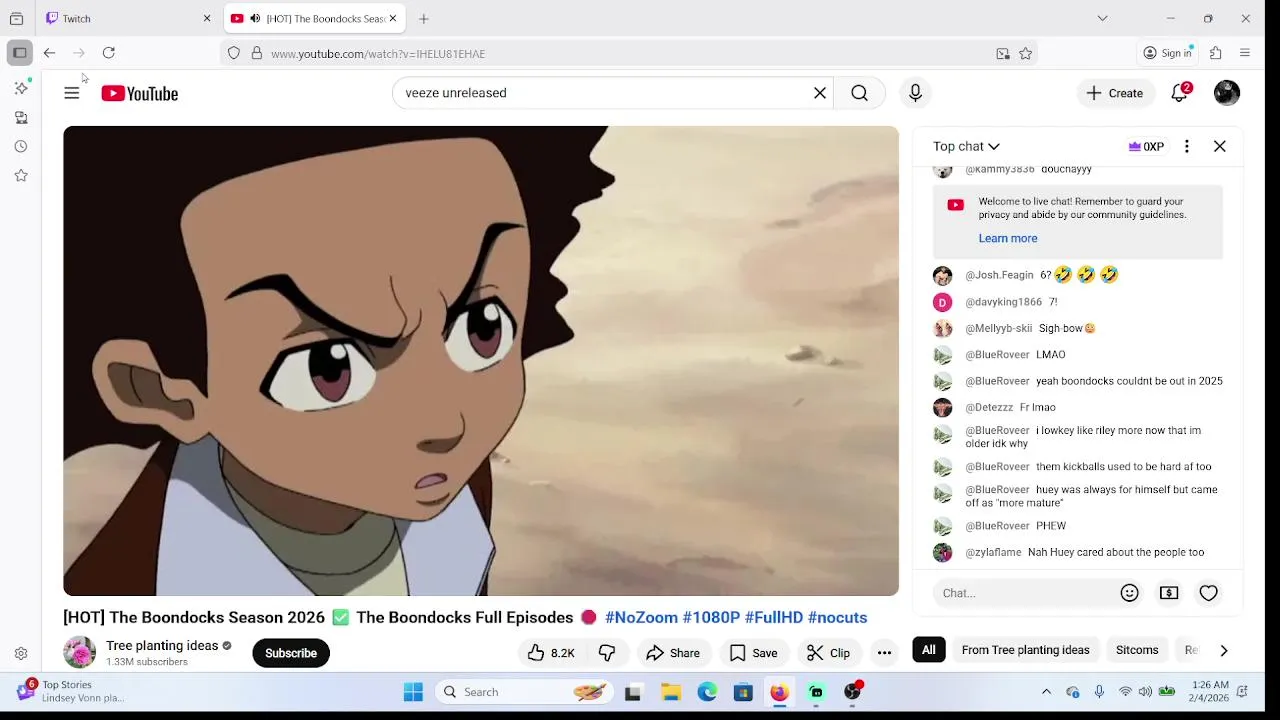Select the Sitcoms filter chip
Image resolution: width=1280 pixels, height=720 pixels.
point(1137,650)
